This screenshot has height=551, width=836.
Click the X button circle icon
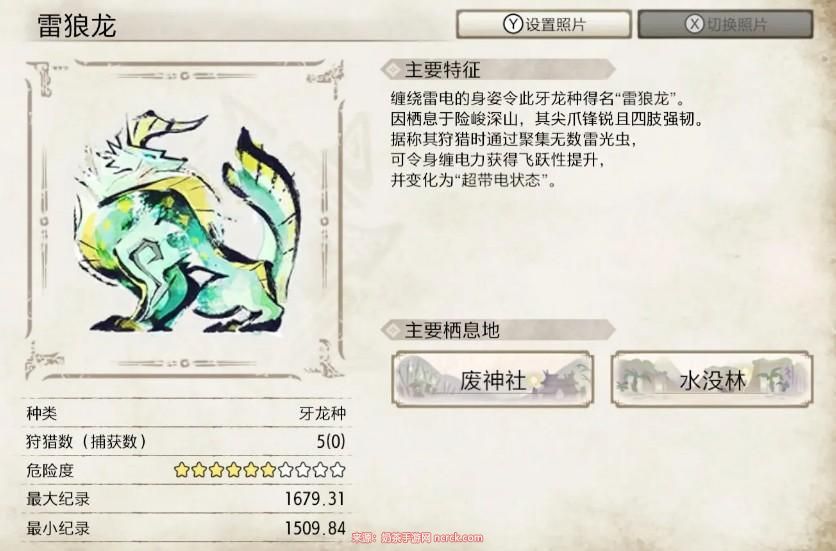coord(694,24)
